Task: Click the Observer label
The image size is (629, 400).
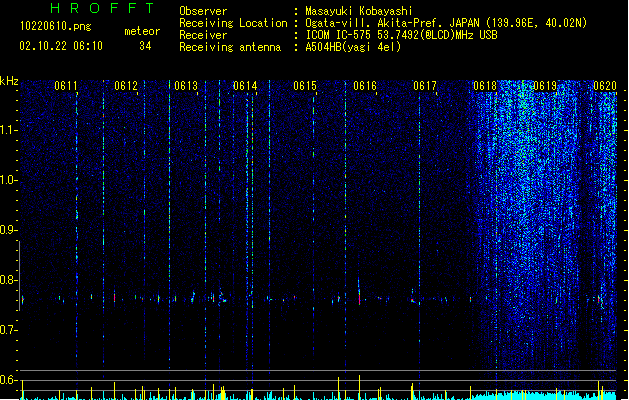Action: (x=203, y=11)
